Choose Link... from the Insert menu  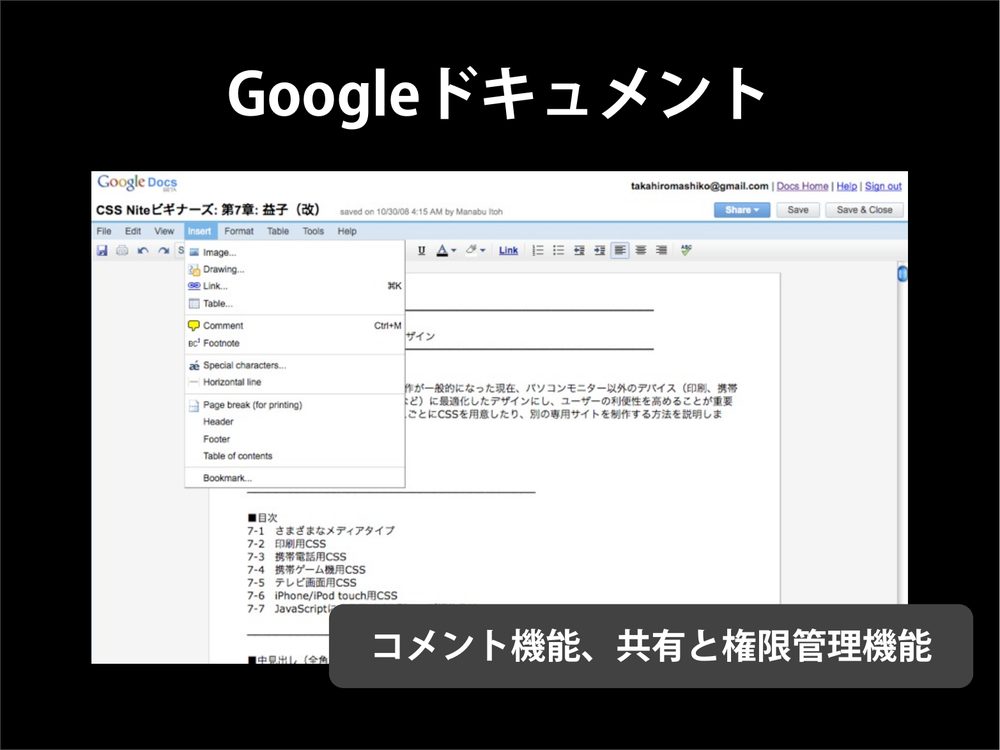[x=295, y=286]
